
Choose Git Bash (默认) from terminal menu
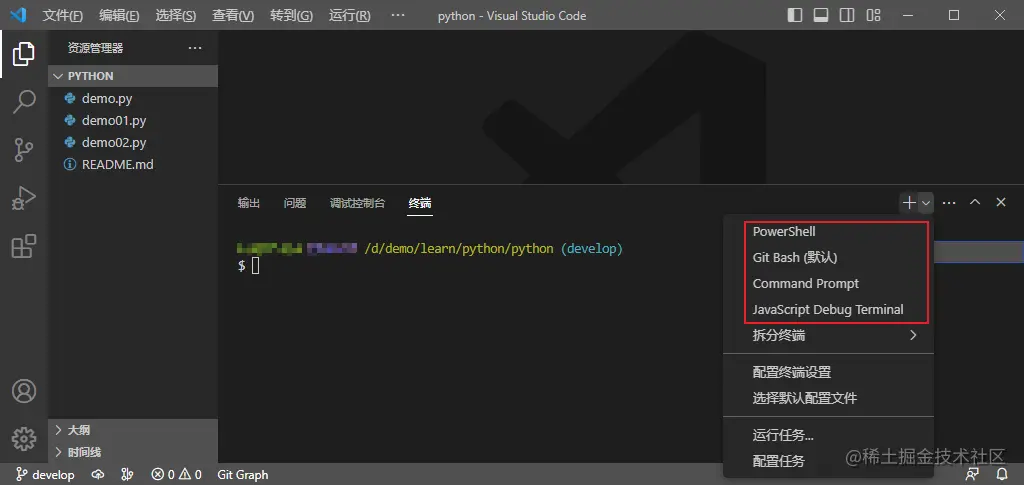(x=829, y=258)
